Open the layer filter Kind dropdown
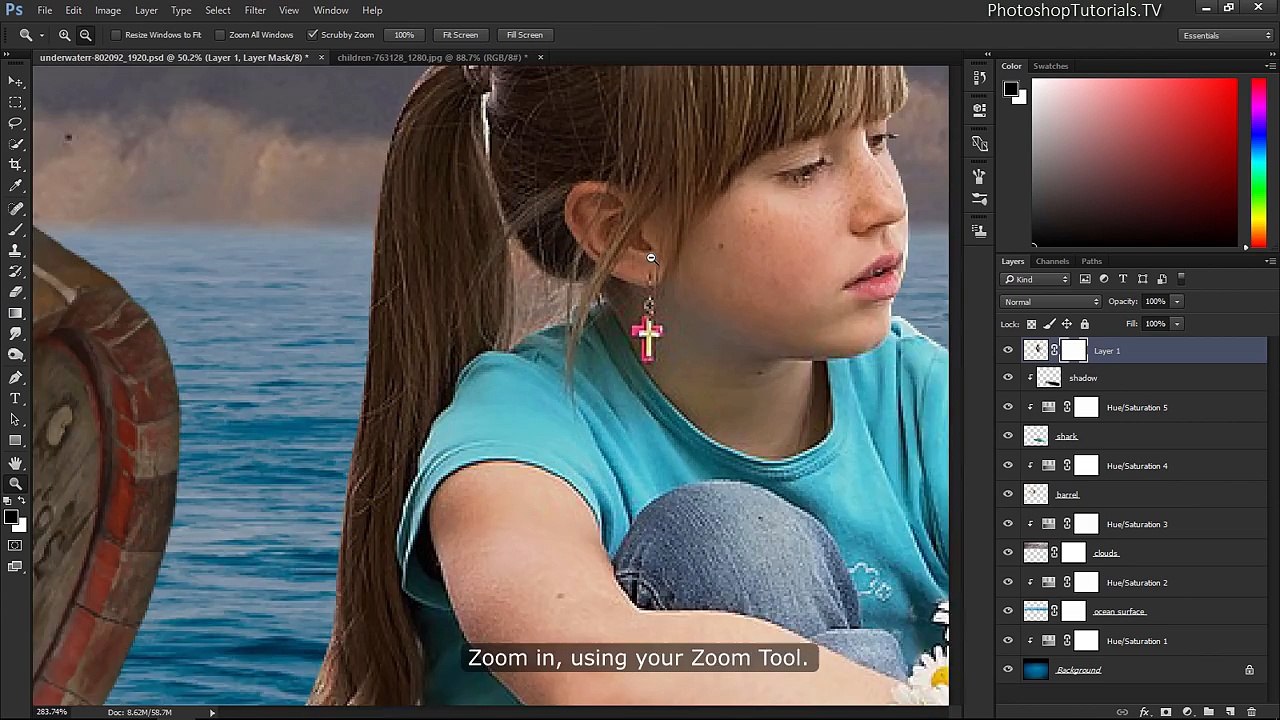The image size is (1280, 720). (1036, 279)
